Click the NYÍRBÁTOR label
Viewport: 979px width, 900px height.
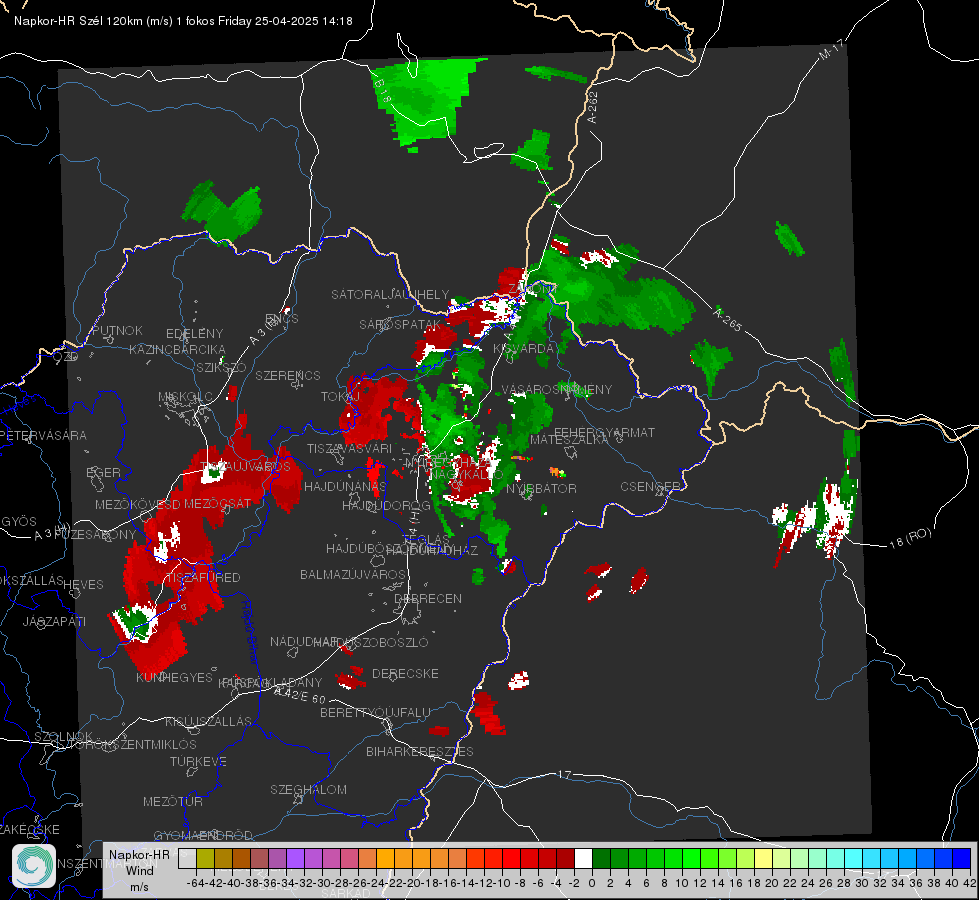pos(541,488)
